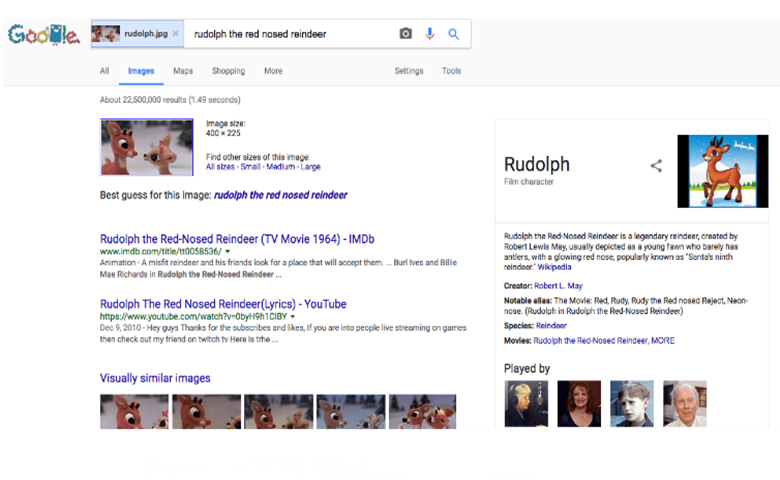Open the Rudolph the Red-Nosed Reindeer movie link

[x=591, y=340]
